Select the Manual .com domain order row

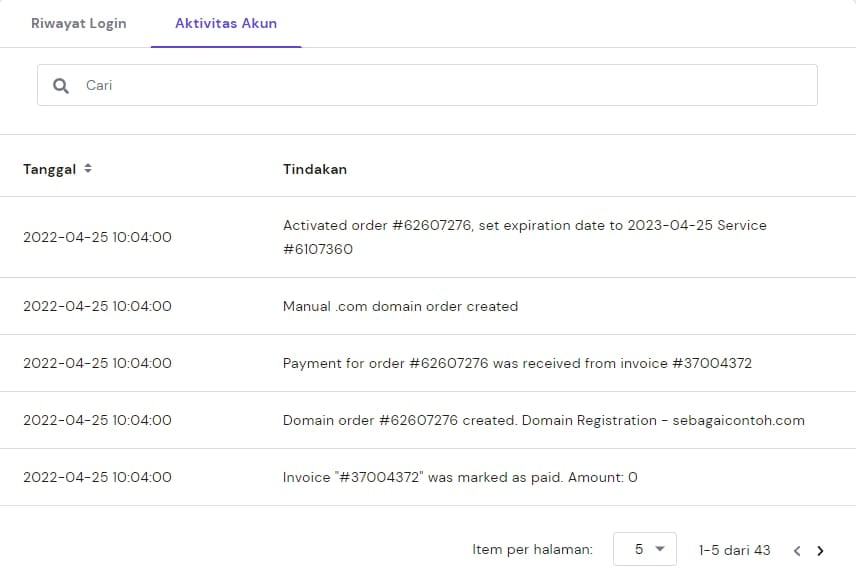(400, 306)
